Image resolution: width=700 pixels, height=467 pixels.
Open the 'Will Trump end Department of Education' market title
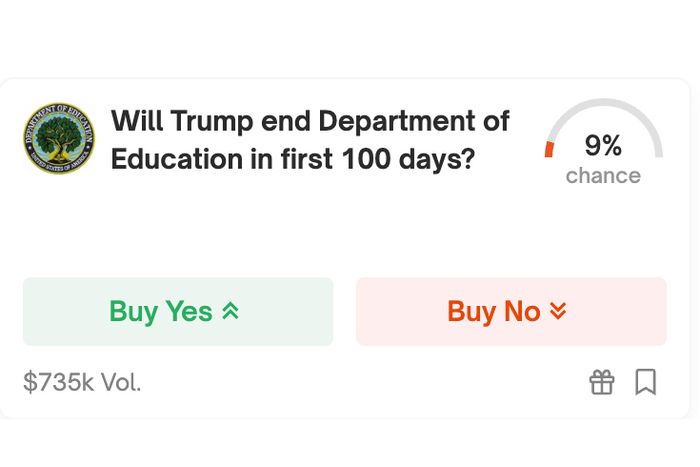pyautogui.click(x=310, y=139)
